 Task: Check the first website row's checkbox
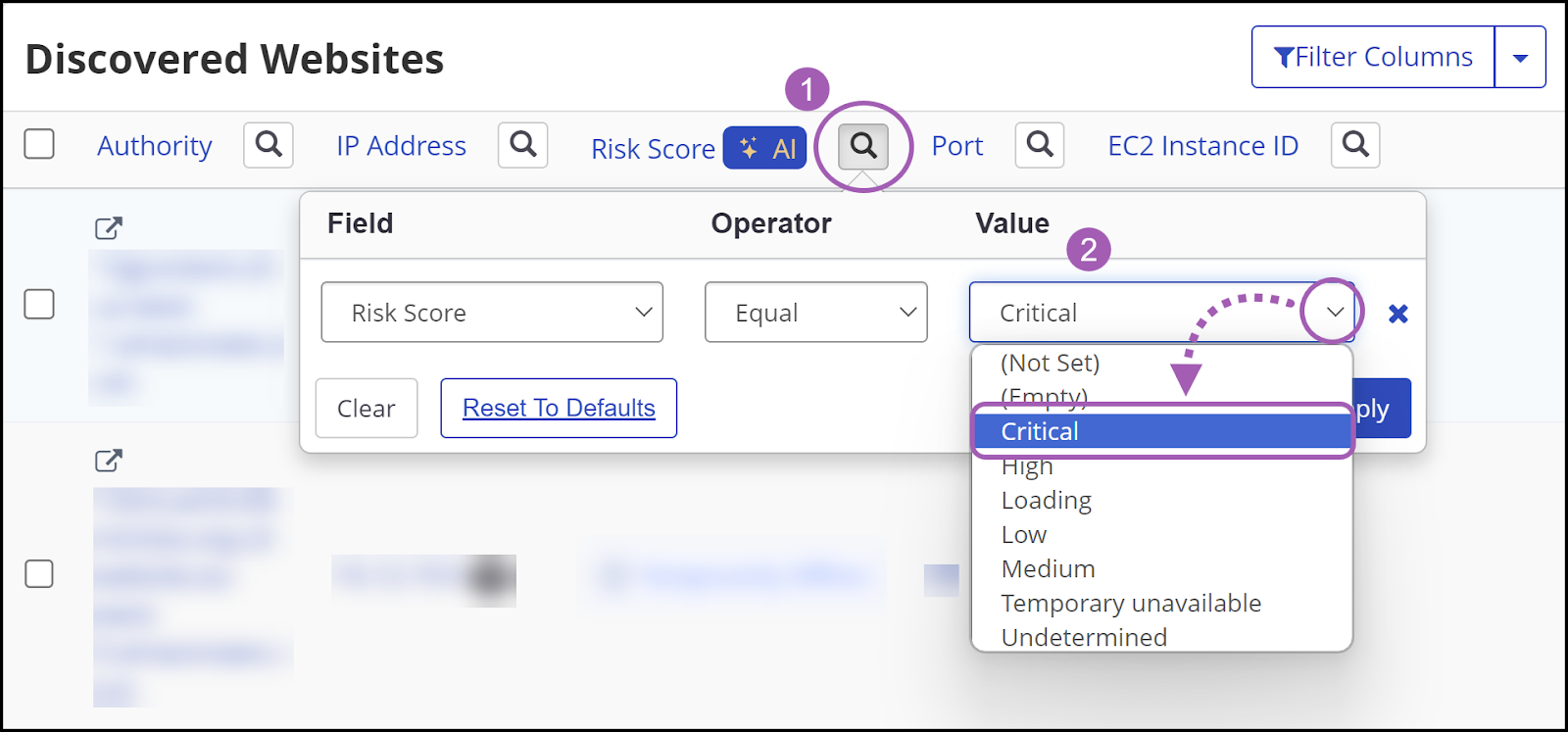coord(39,305)
